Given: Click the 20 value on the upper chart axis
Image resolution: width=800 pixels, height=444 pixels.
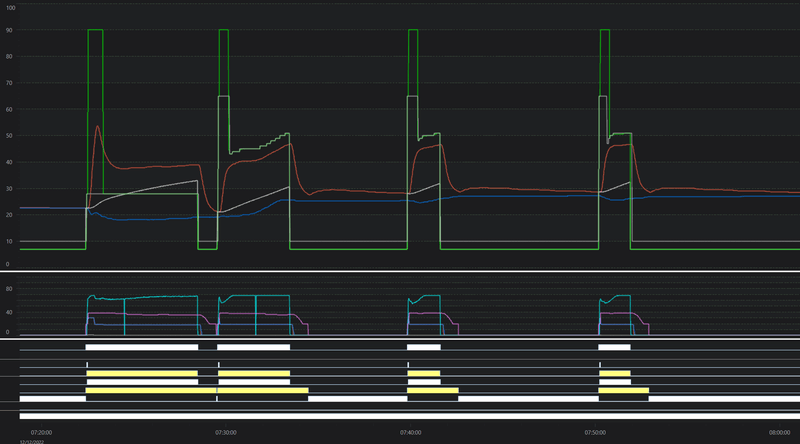Looking at the screenshot, I should pyautogui.click(x=9, y=215).
